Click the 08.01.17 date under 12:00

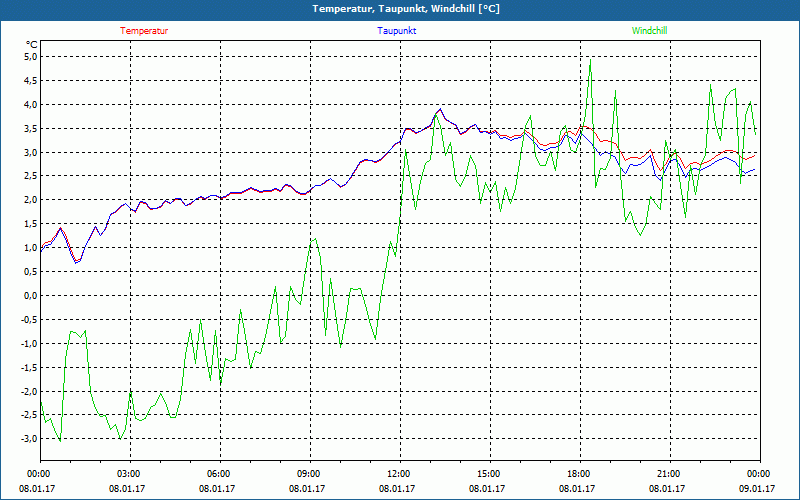(397, 489)
